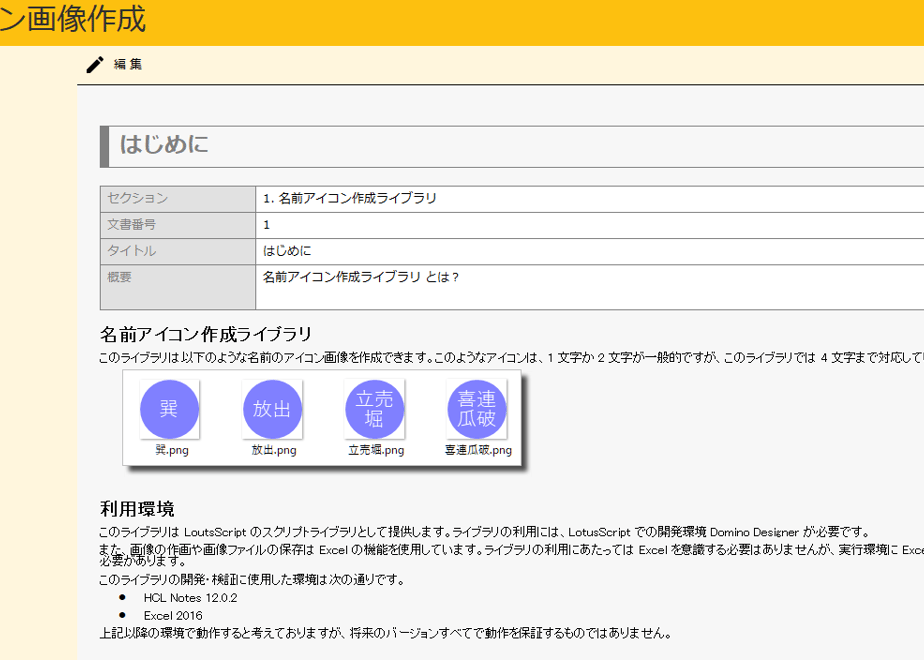Click the sentence starting with 上記以降の環境
The width and height of the screenshot is (924, 660).
[x=385, y=633]
